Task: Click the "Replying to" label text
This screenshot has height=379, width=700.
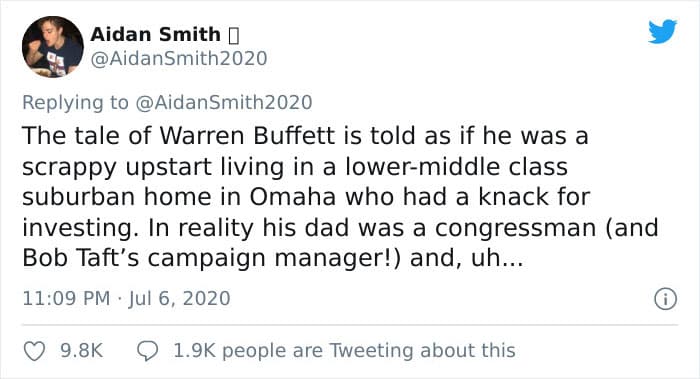Action: tap(75, 103)
